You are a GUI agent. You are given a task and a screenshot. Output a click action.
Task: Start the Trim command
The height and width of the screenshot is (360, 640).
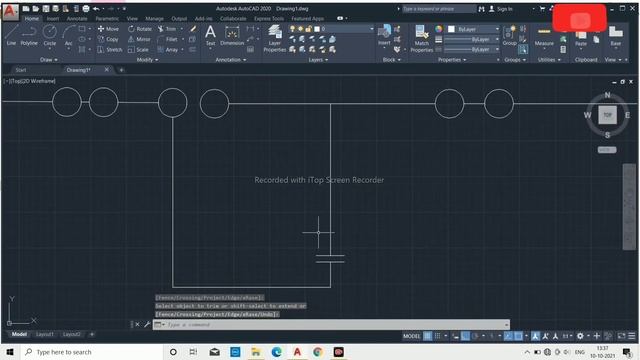coord(167,29)
